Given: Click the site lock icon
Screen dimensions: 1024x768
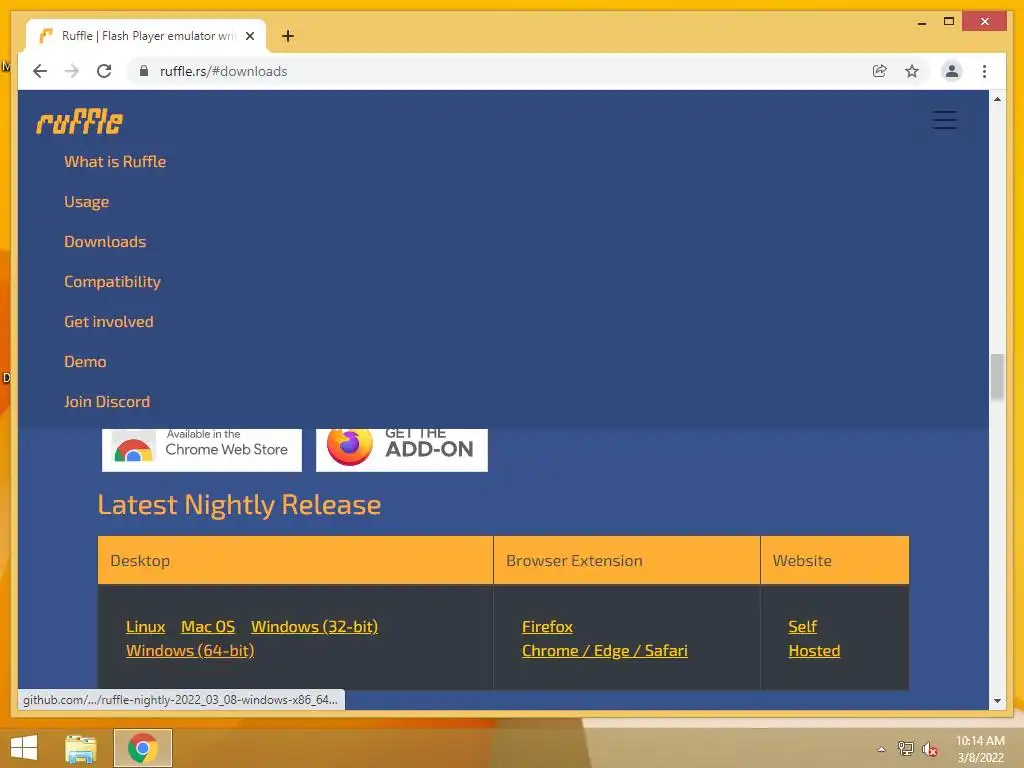Looking at the screenshot, I should [144, 71].
